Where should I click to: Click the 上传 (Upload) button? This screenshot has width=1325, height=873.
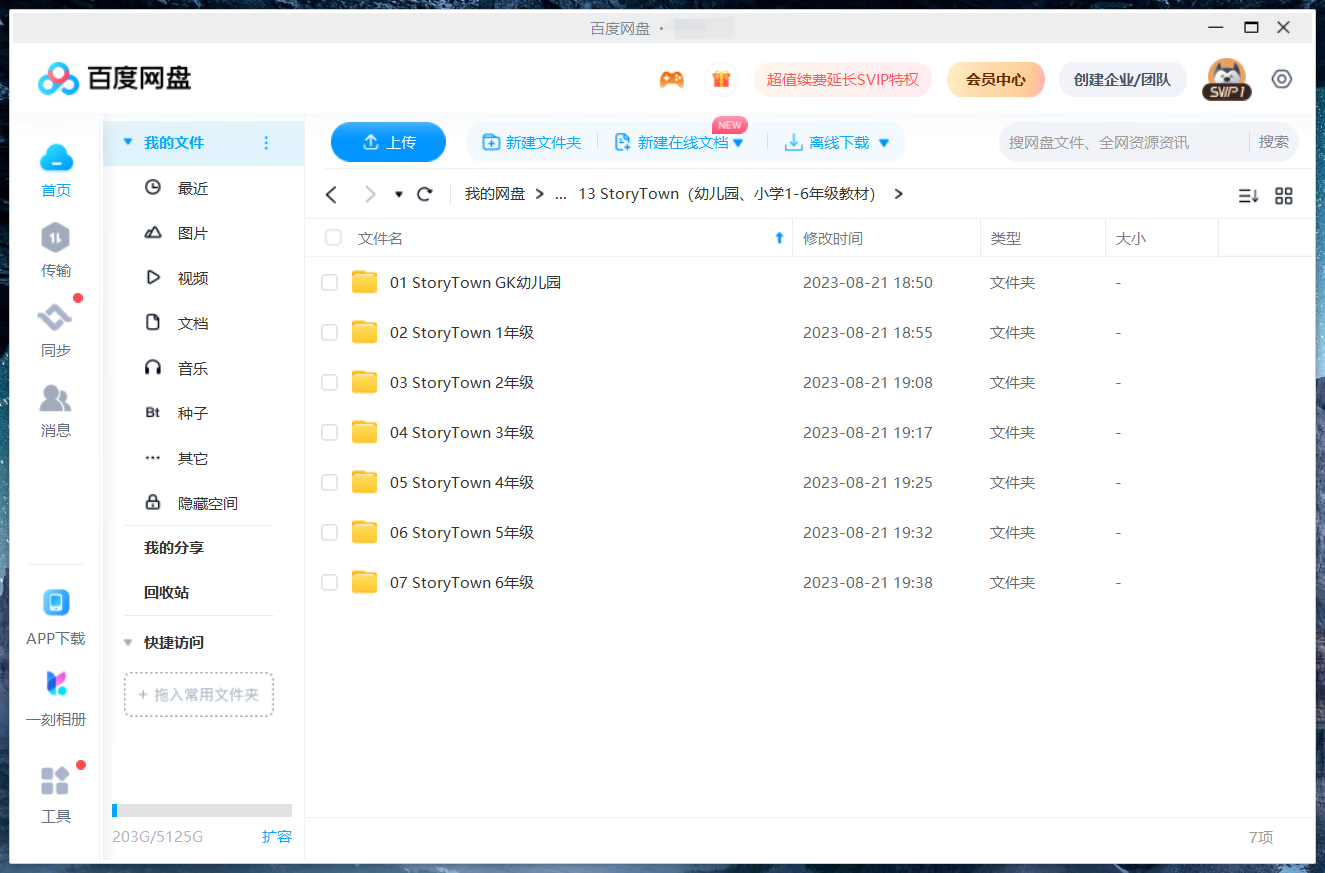tap(388, 142)
